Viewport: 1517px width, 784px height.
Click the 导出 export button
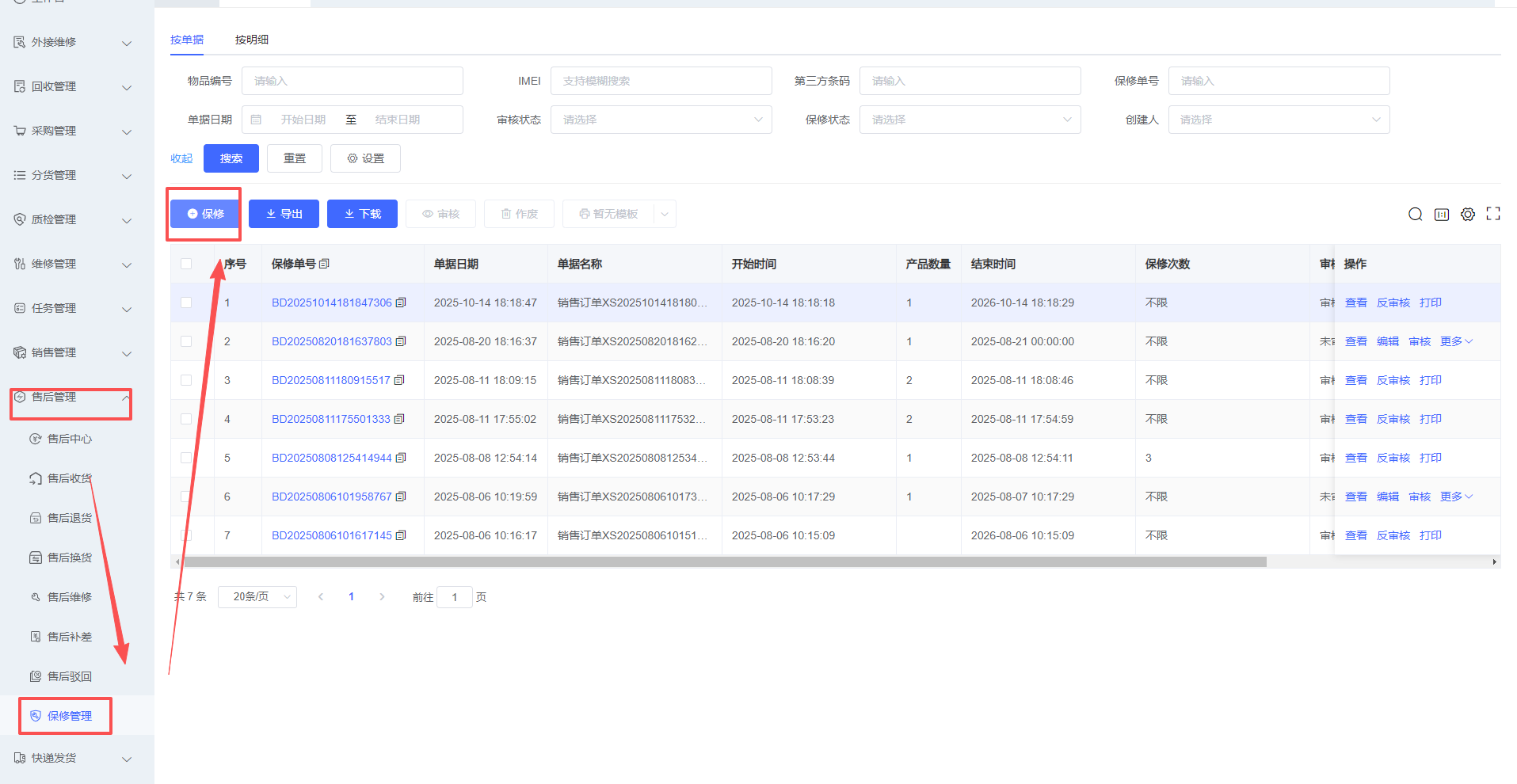(x=284, y=214)
